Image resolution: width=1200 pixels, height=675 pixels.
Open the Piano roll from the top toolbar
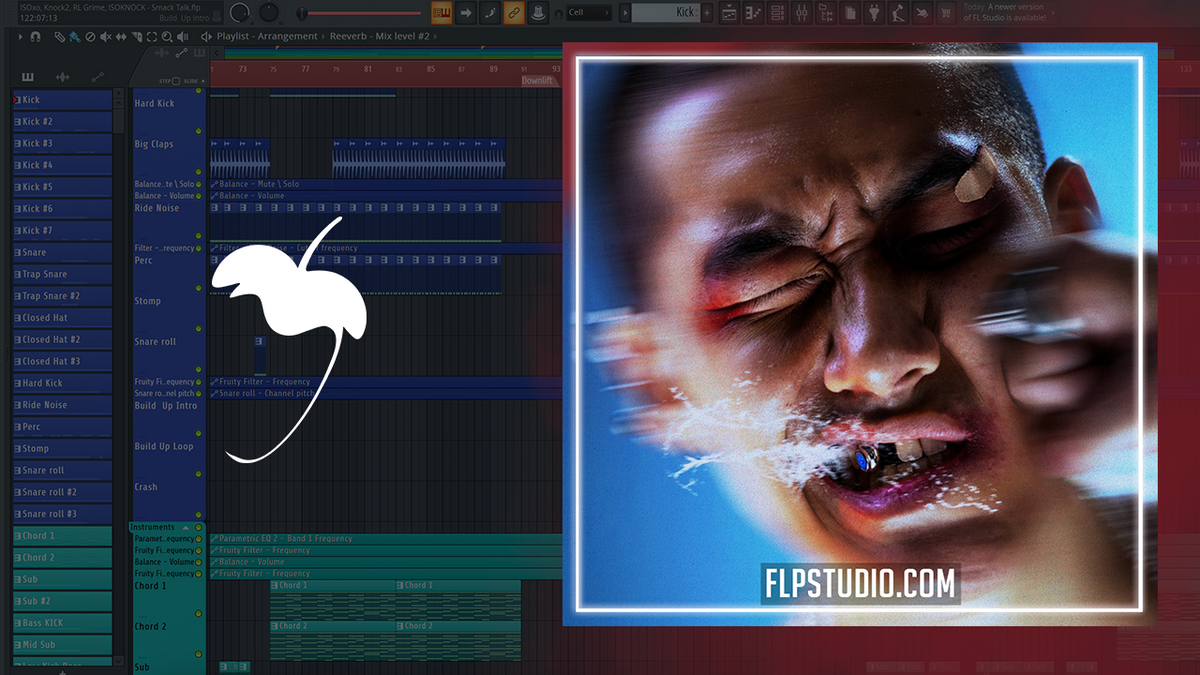(x=754, y=12)
